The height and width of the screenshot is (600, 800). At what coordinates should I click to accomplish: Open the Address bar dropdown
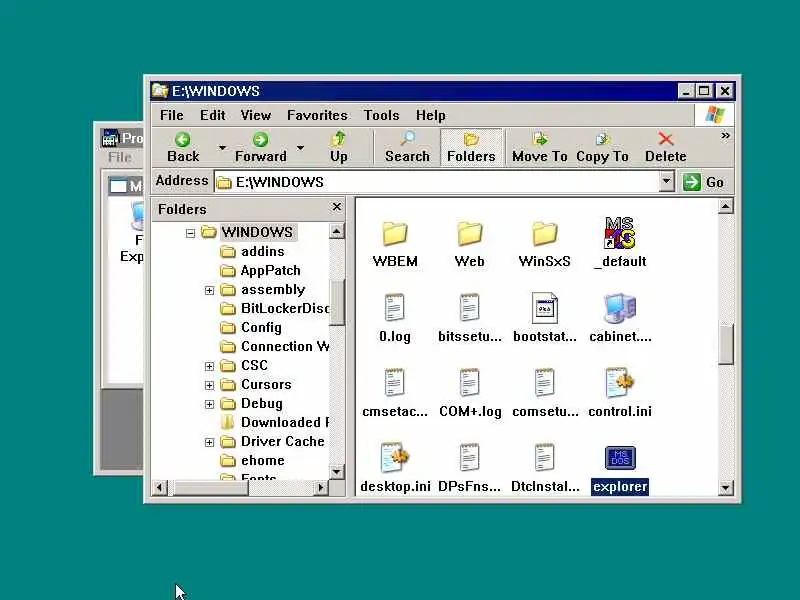point(666,182)
